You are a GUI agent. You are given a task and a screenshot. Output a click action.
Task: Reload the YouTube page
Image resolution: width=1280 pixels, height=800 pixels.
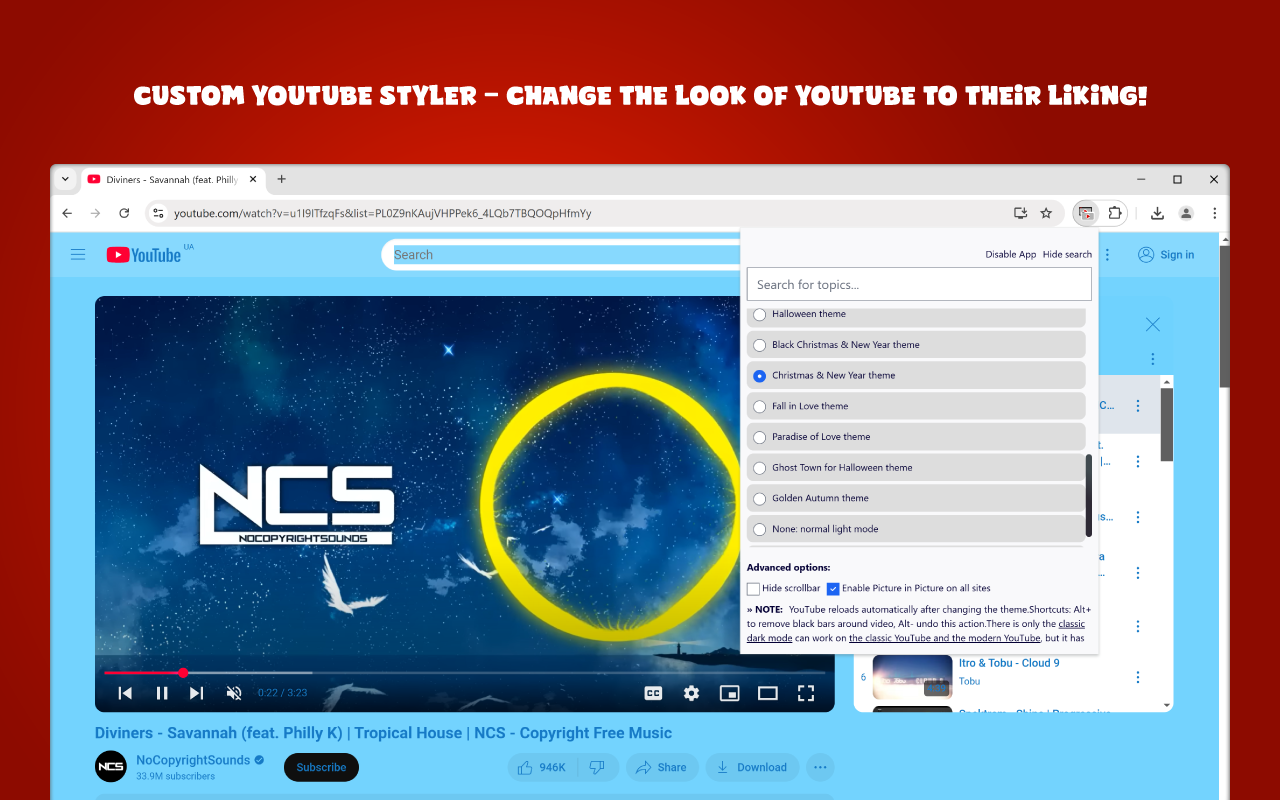[x=124, y=213]
